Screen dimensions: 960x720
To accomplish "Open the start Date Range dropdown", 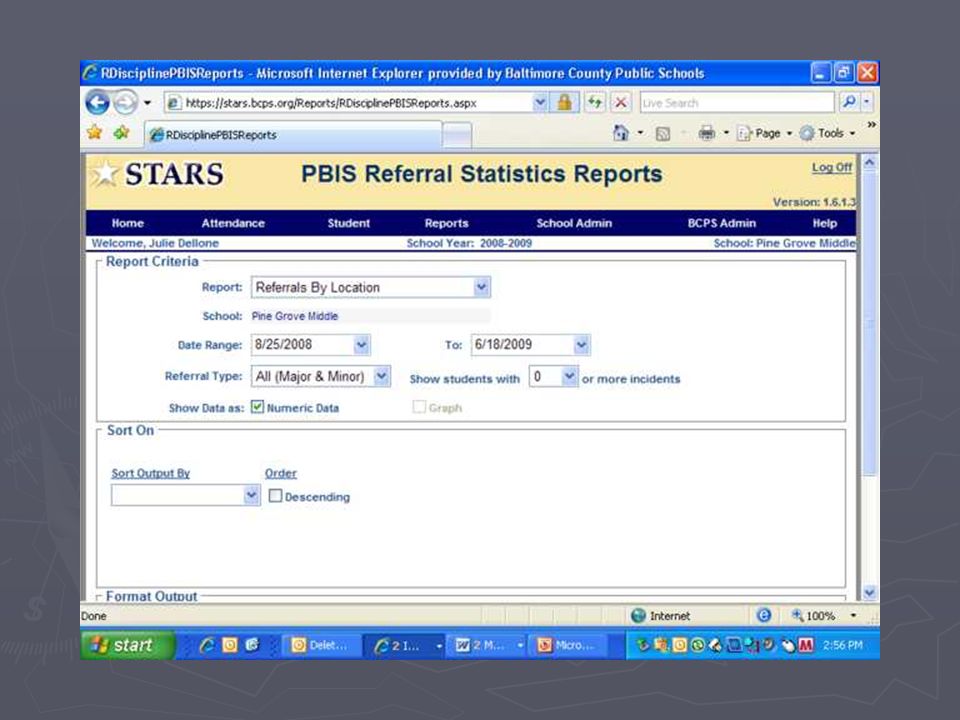I will (x=361, y=345).
